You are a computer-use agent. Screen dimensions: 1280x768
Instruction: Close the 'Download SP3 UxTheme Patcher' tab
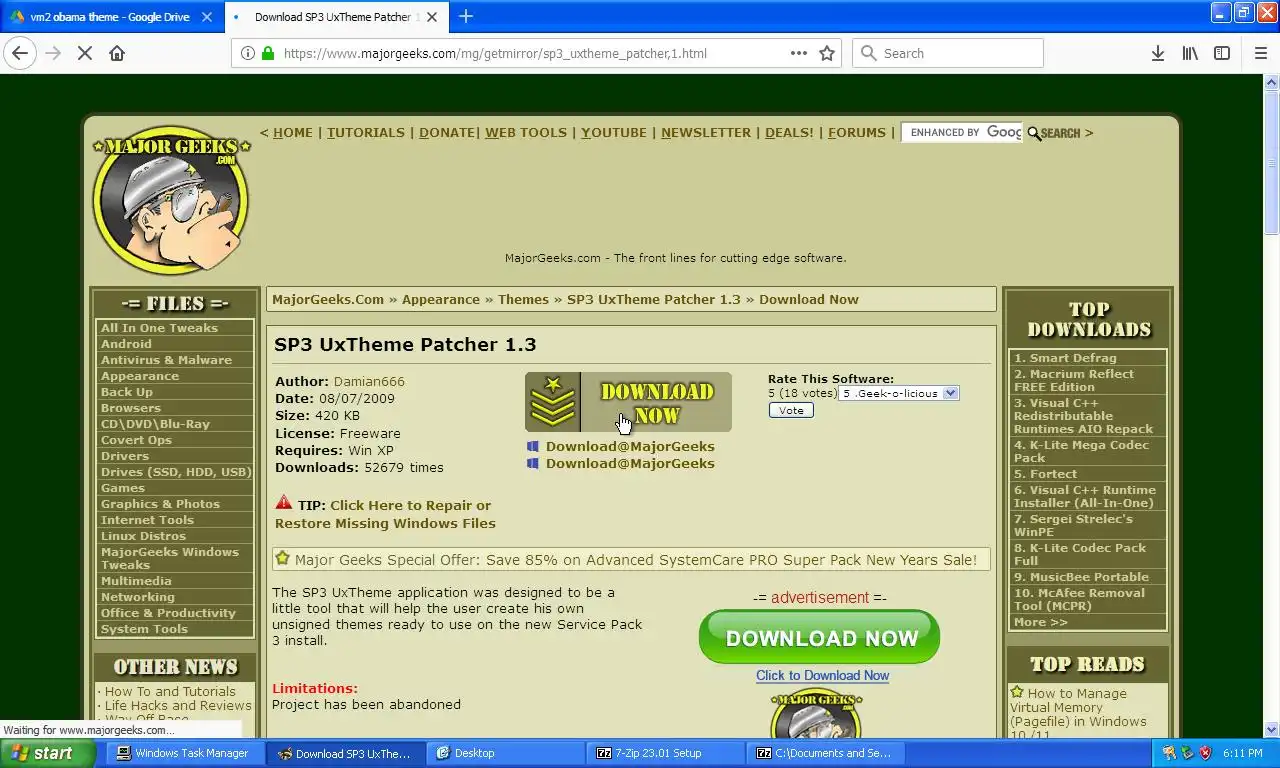(432, 17)
